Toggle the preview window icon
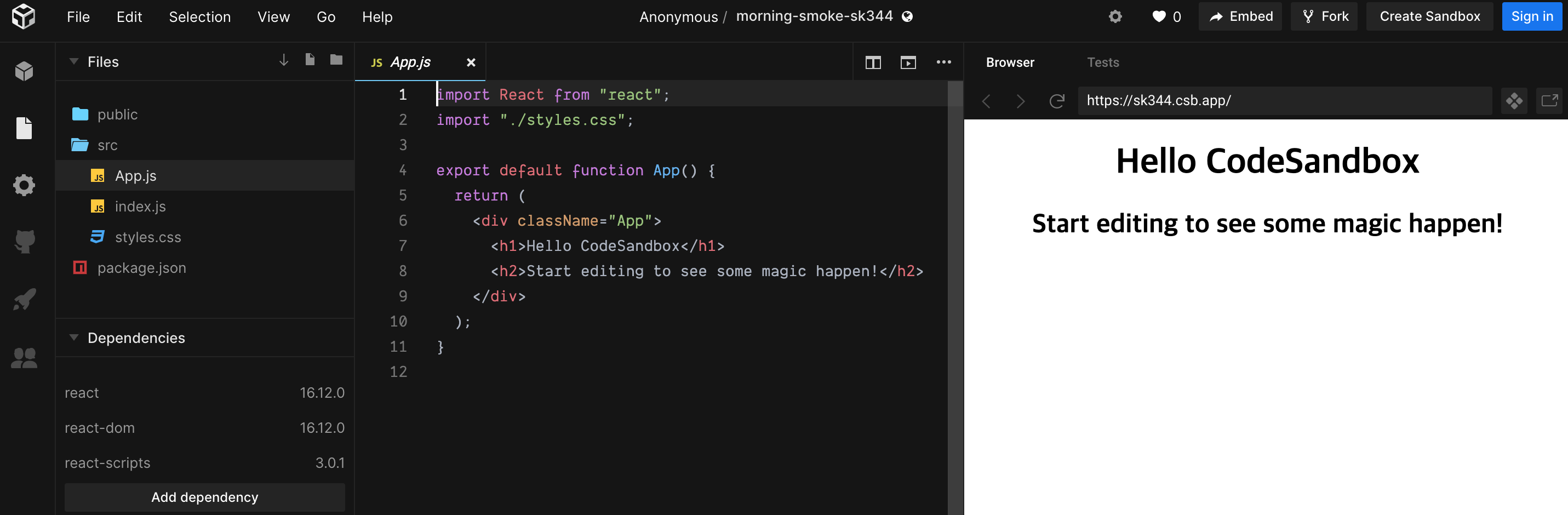This screenshot has height=515, width=1568. [x=908, y=62]
